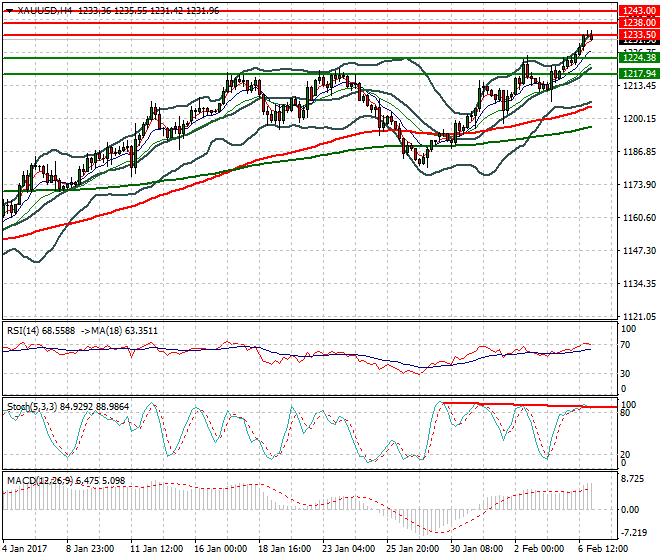The width and height of the screenshot is (660, 560).
Task: Click the Stochastic 80 level label
Action: (625, 413)
